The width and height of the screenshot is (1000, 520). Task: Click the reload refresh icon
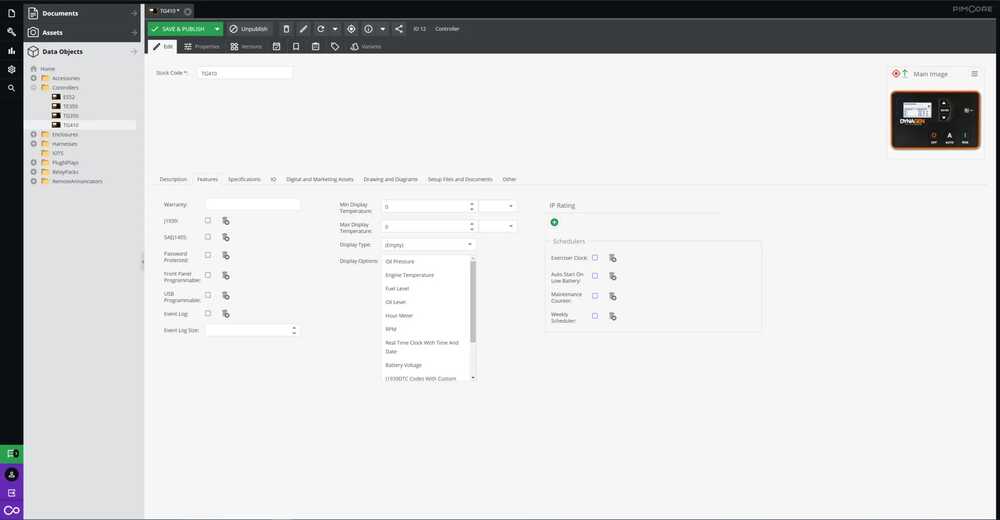tap(320, 29)
